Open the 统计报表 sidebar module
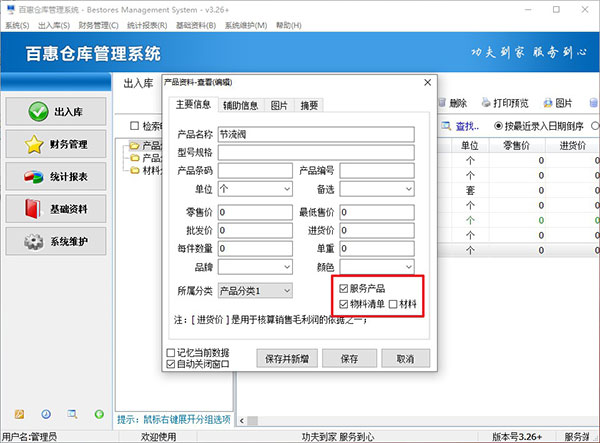Image resolution: width=600 pixels, height=443 pixels. pyautogui.click(x=56, y=176)
